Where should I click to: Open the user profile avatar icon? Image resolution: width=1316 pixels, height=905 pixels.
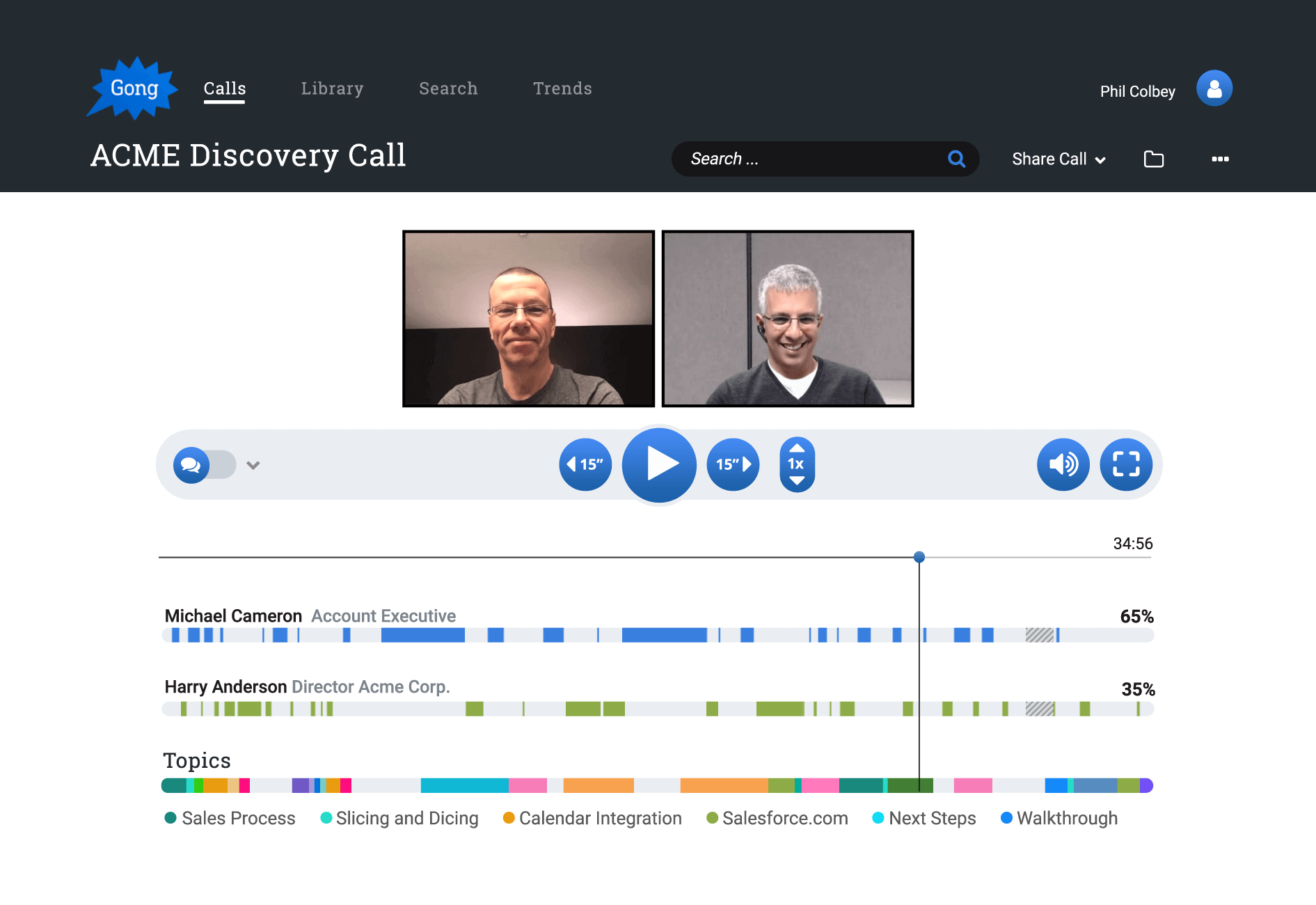(x=1214, y=88)
